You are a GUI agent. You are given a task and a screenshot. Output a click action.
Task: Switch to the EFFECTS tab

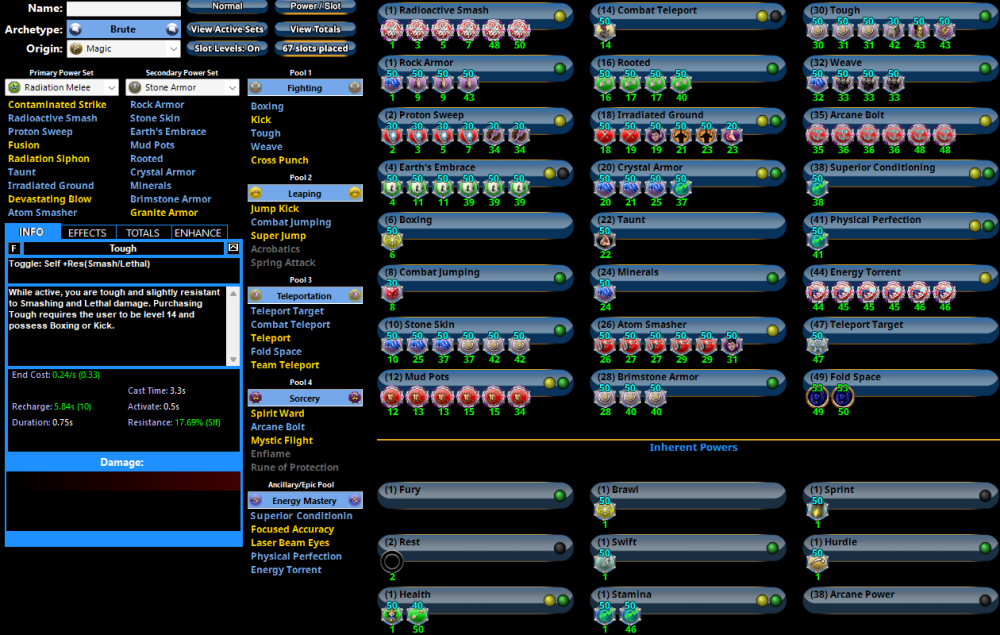pyautogui.click(x=87, y=233)
